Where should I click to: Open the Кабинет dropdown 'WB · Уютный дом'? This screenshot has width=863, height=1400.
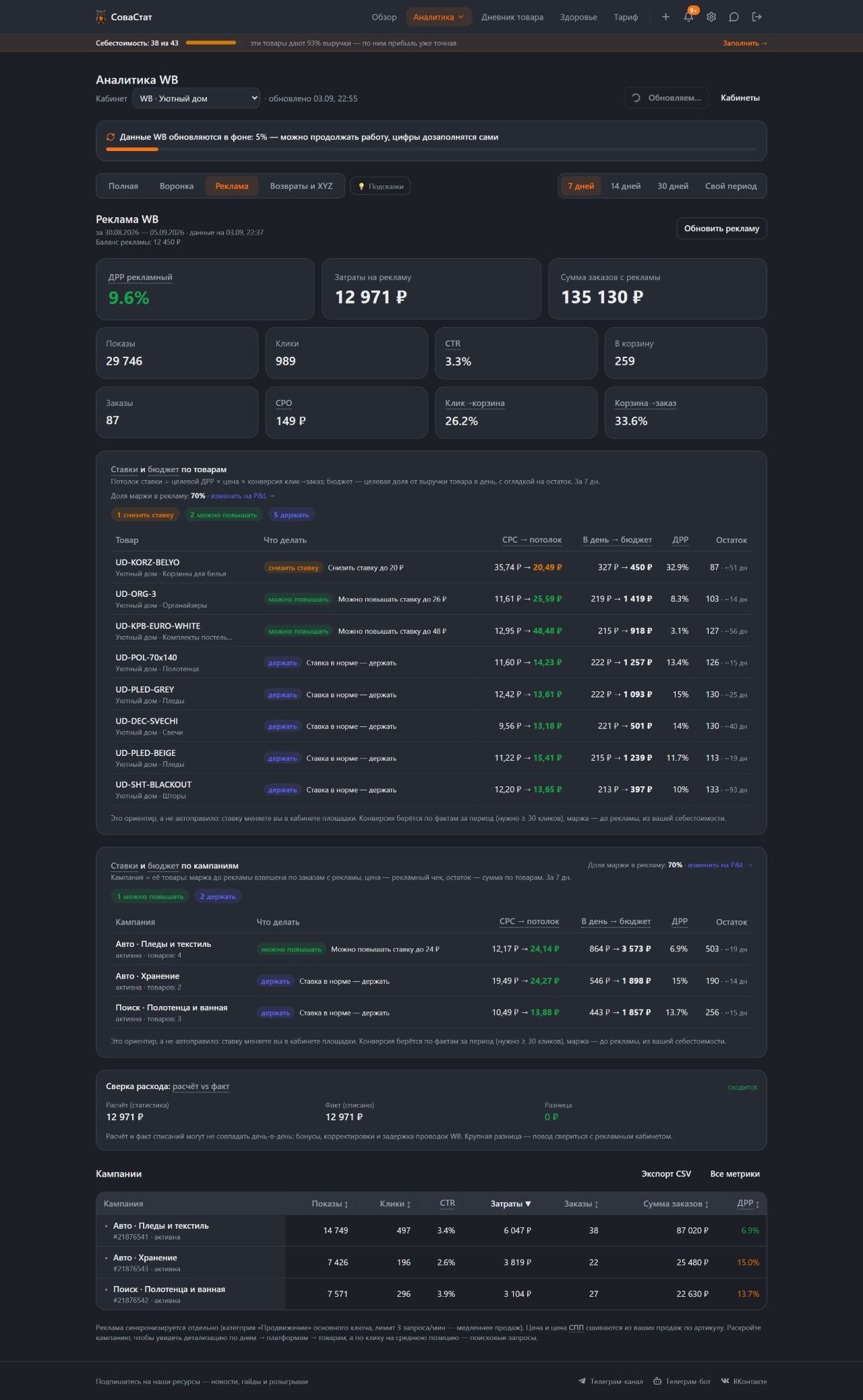pos(196,98)
